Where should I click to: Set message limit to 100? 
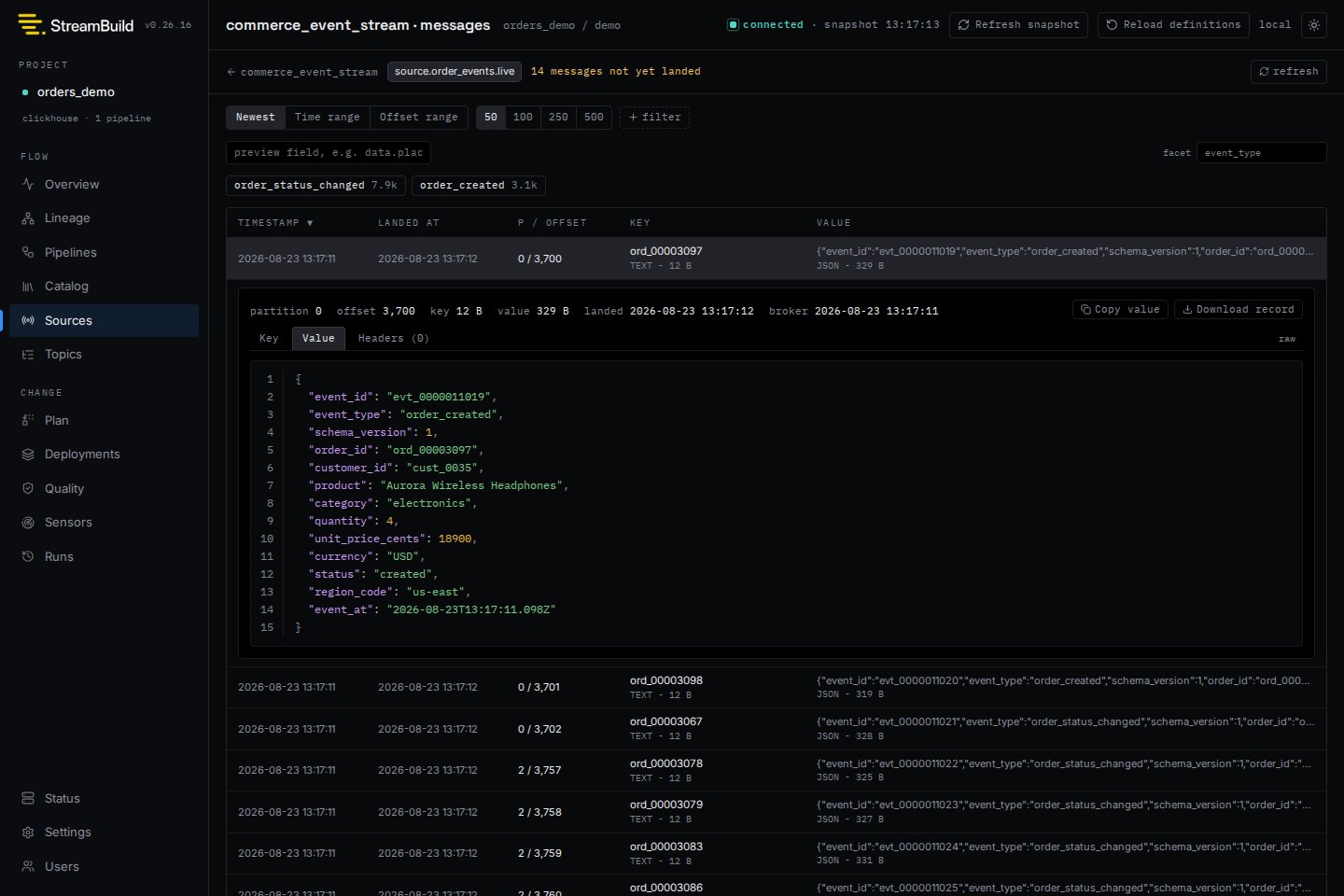coord(523,117)
